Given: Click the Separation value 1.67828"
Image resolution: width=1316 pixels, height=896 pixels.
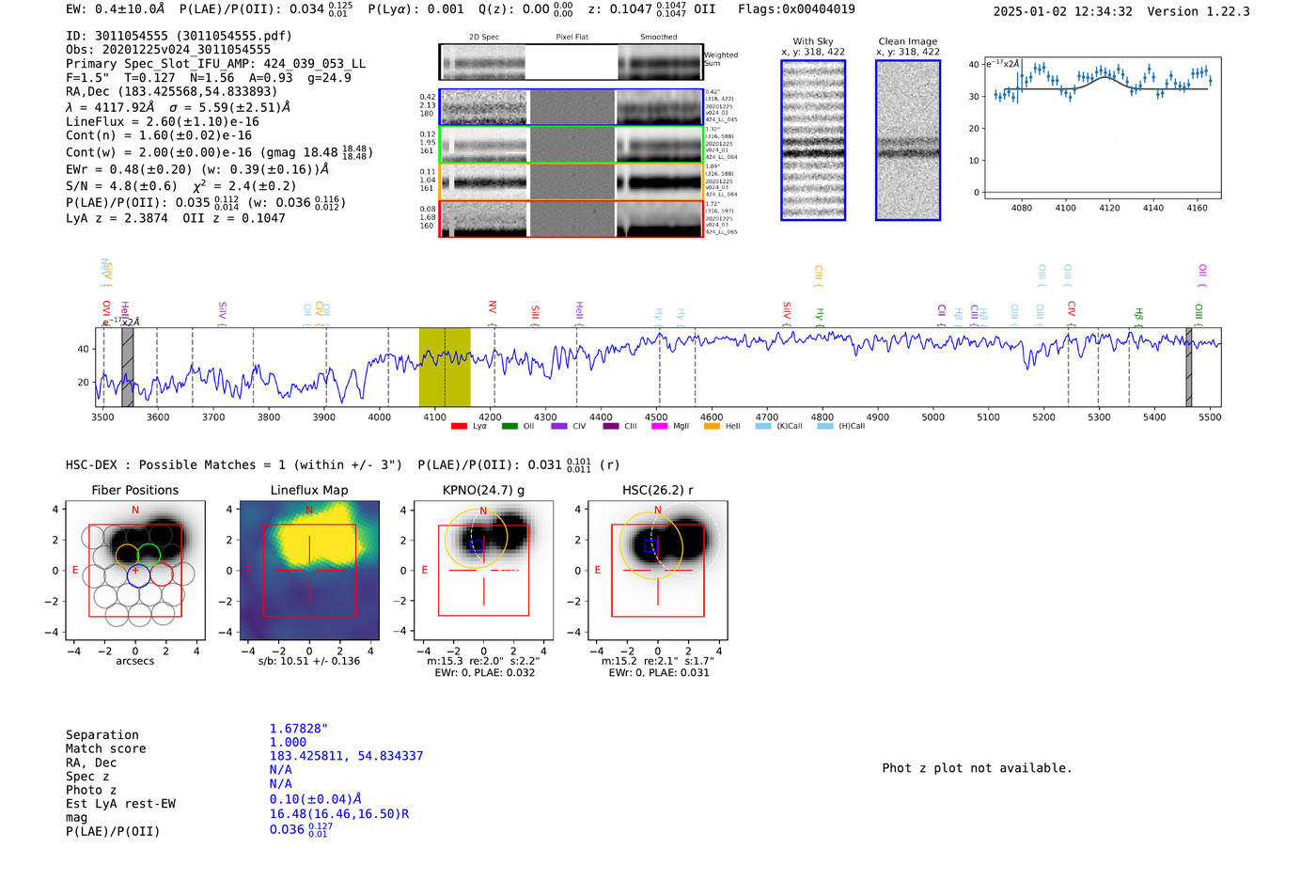Looking at the screenshot, I should [299, 729].
